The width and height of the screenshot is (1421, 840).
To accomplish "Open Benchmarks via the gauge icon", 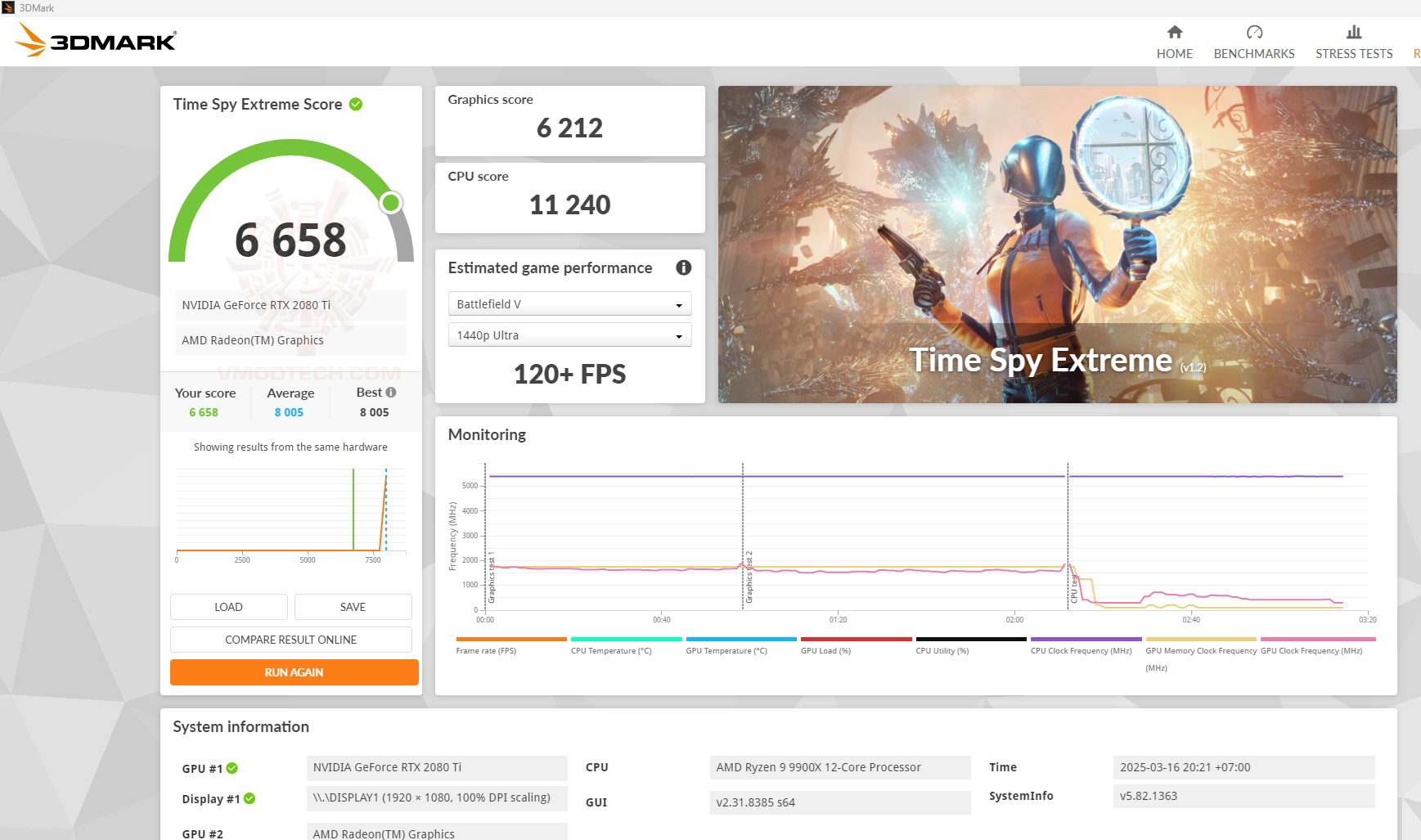I will point(1254,33).
